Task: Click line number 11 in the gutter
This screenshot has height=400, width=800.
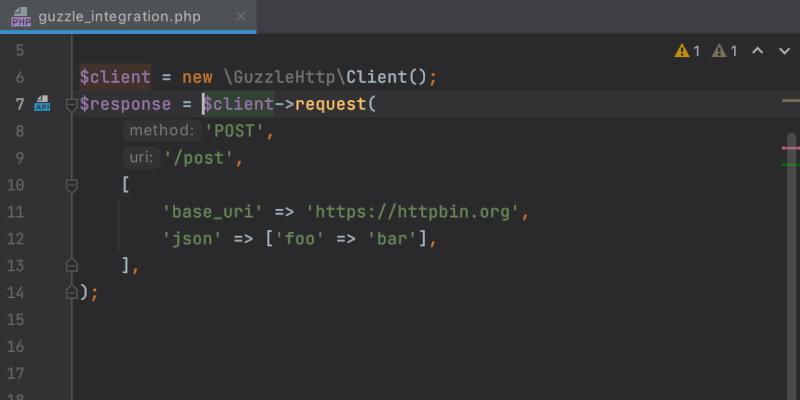Action: 15,212
